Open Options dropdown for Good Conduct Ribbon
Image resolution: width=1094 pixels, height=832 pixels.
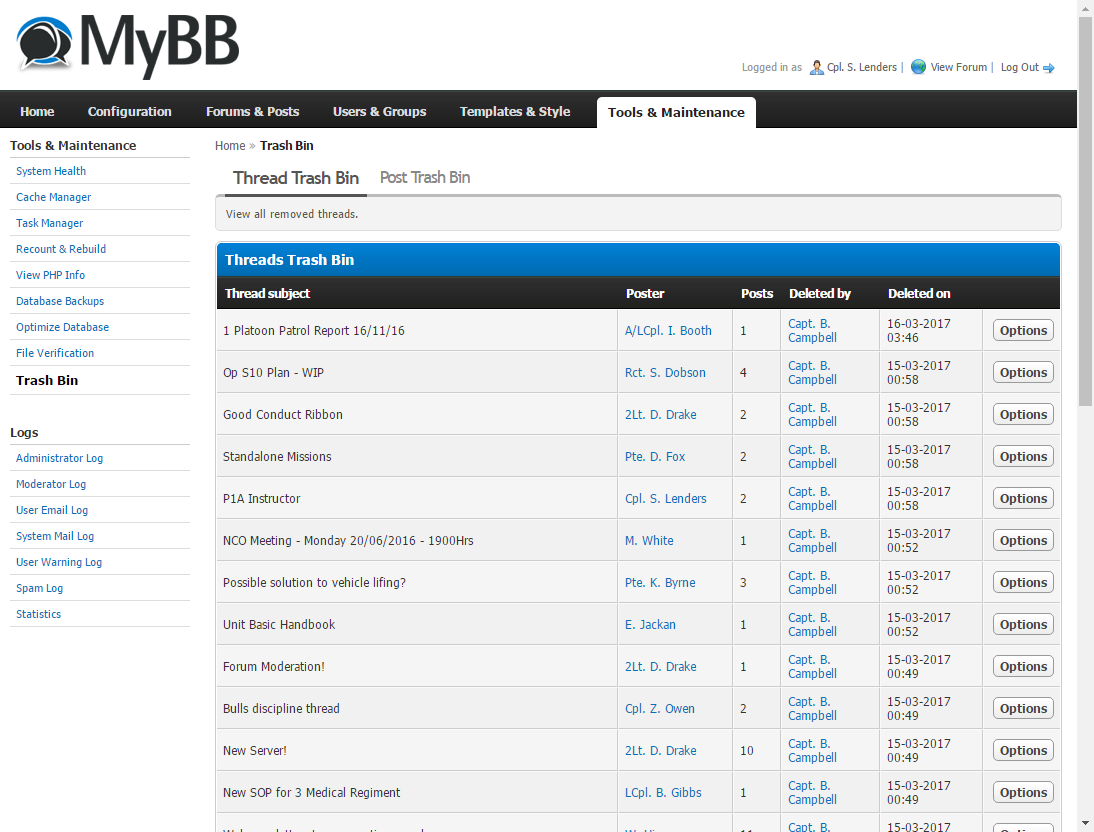1022,415
